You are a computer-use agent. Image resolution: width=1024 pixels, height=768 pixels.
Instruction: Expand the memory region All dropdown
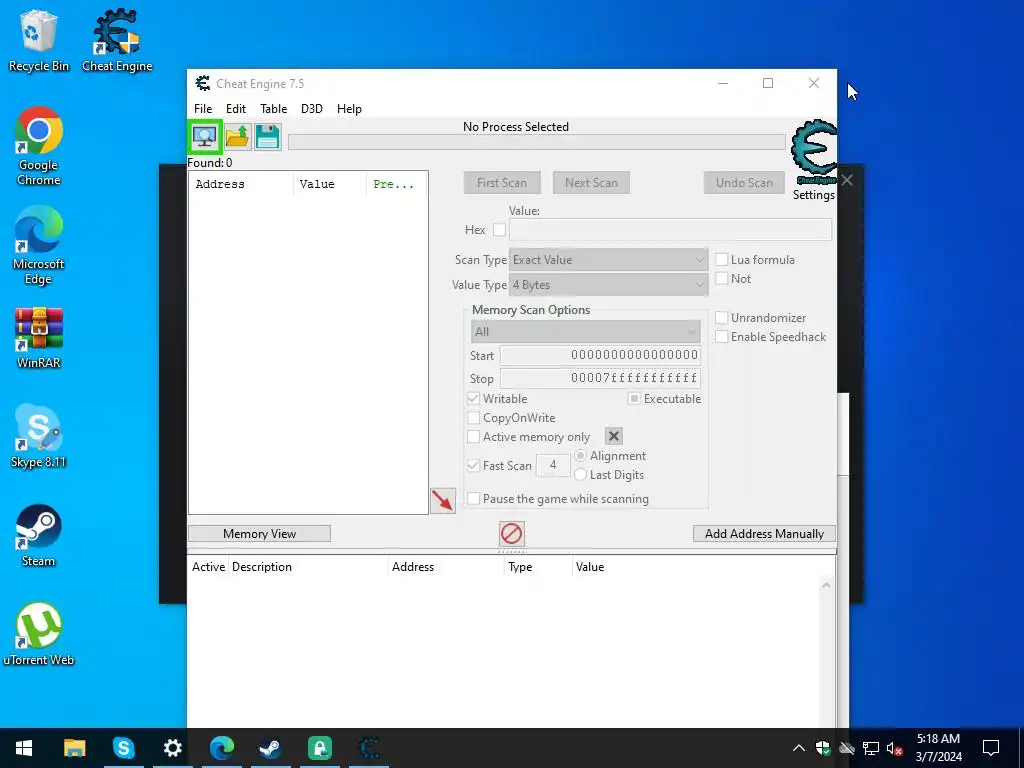[x=585, y=332]
